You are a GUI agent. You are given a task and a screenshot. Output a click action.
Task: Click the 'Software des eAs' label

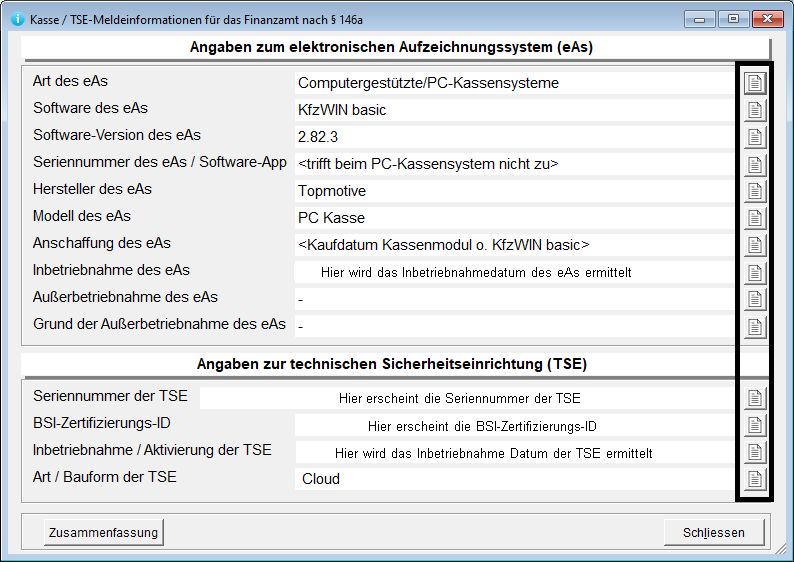tap(91, 108)
